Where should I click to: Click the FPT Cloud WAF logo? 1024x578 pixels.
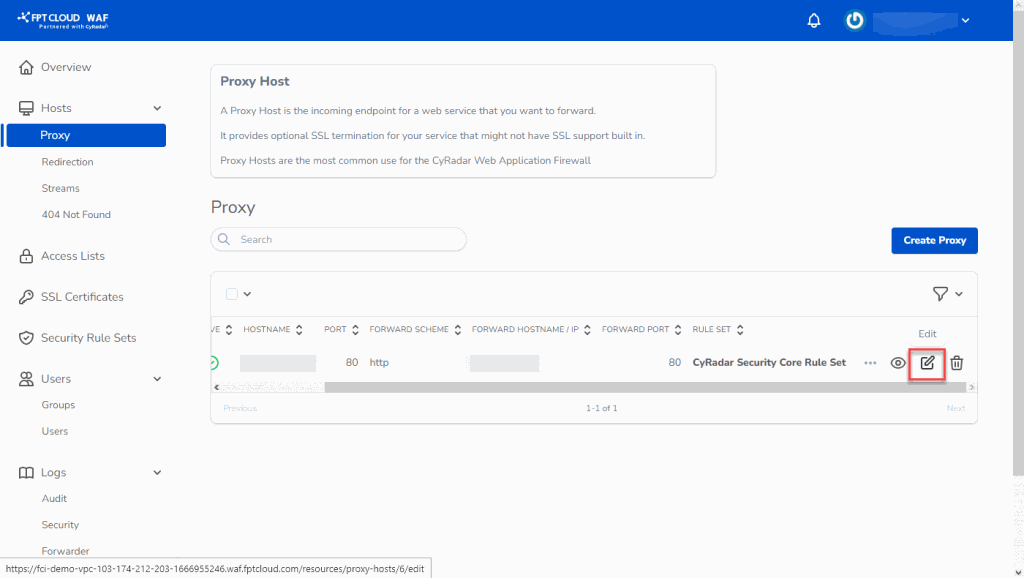pos(63,20)
